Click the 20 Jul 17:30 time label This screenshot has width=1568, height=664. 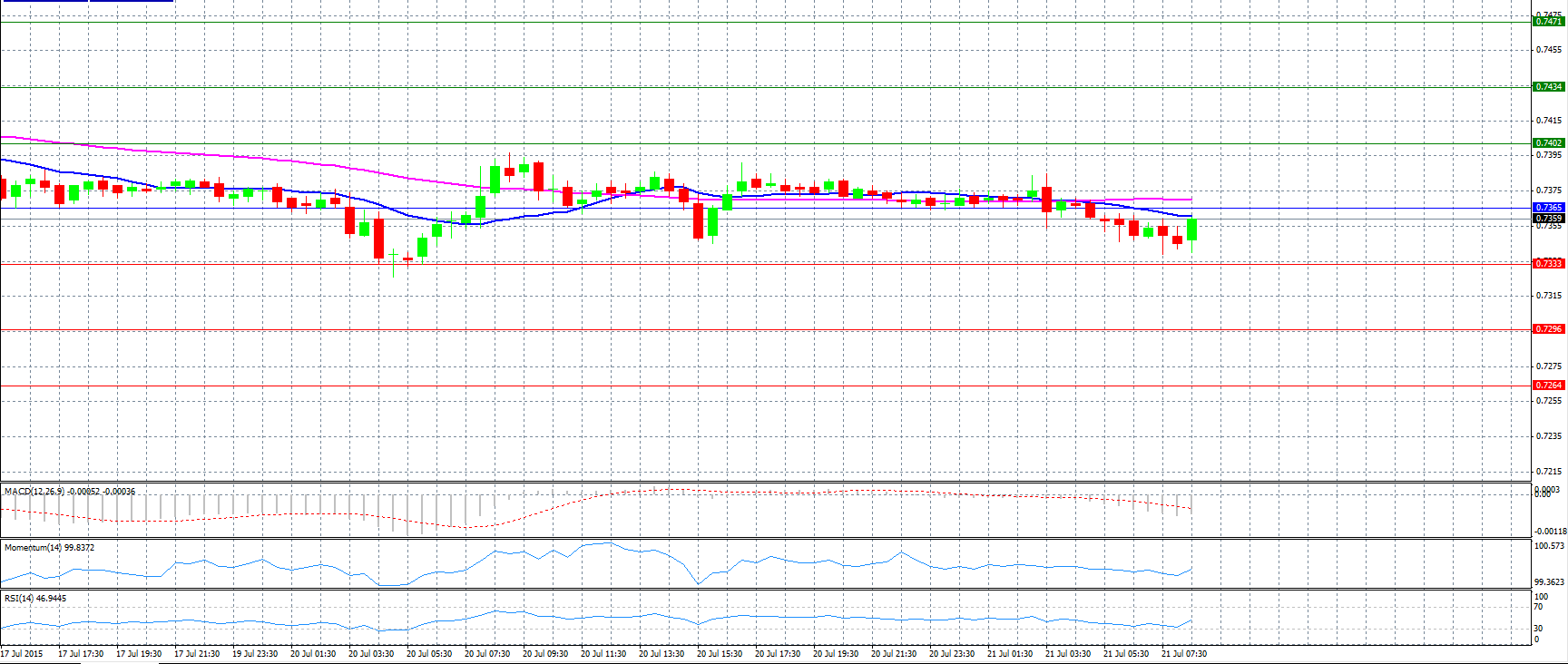click(x=778, y=654)
